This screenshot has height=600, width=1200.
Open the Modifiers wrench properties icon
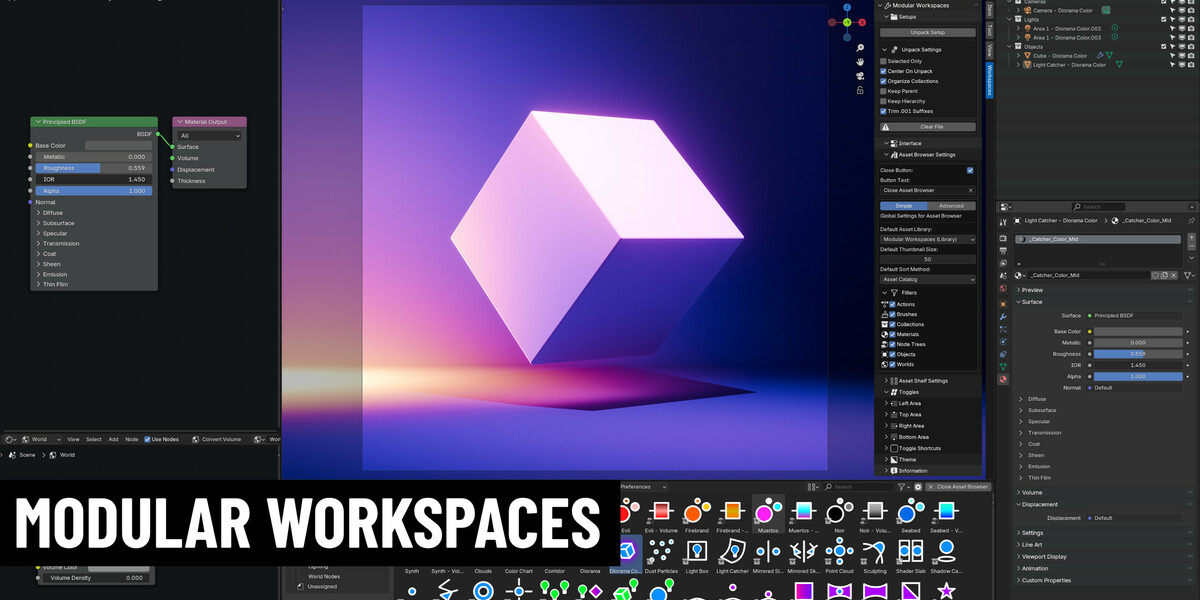click(1003, 315)
